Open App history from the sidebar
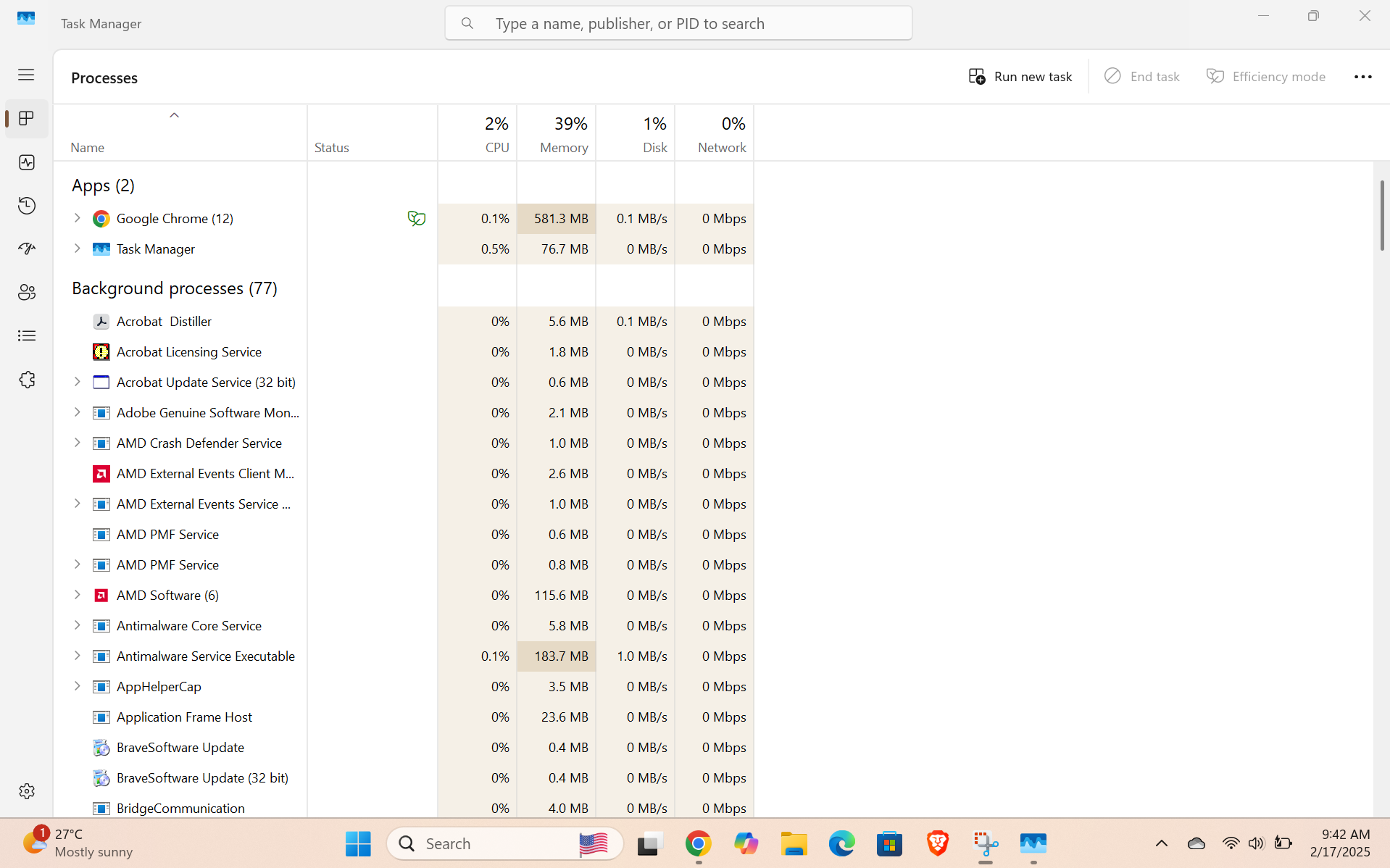 pyautogui.click(x=27, y=206)
